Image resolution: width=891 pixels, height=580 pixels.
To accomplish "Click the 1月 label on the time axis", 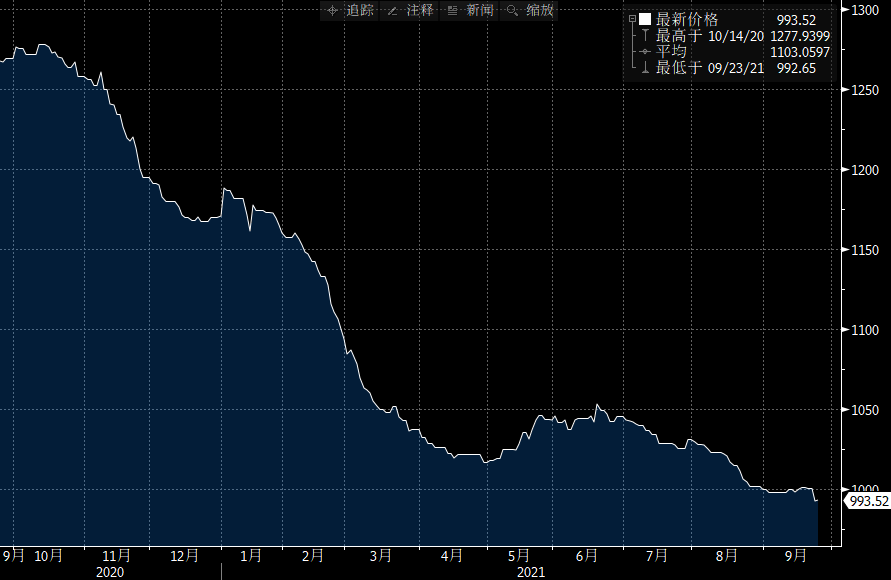I will (x=251, y=555).
